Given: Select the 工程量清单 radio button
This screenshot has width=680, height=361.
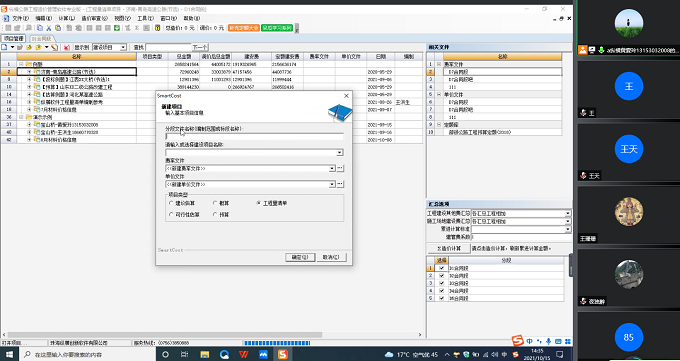Looking at the screenshot, I should click(x=258, y=203).
